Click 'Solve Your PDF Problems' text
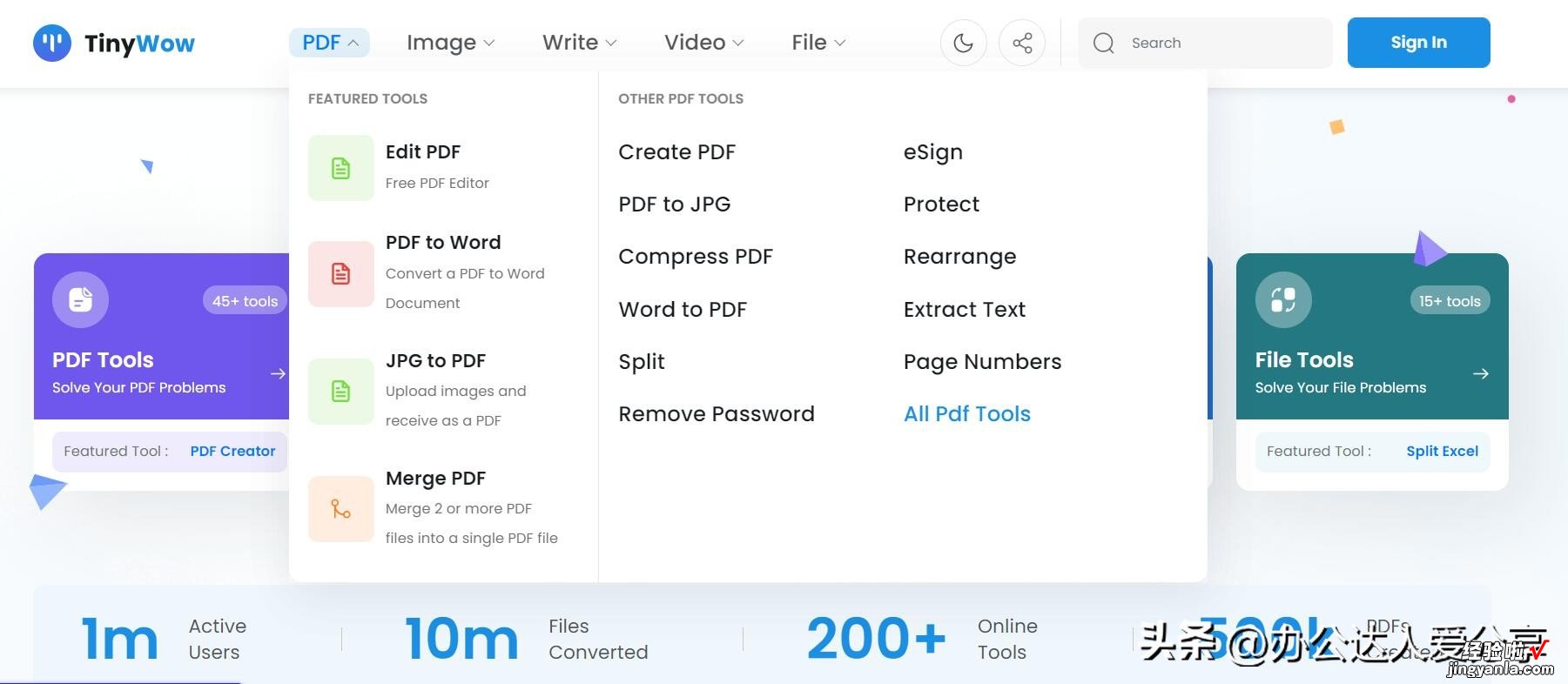Image resolution: width=1568 pixels, height=684 pixels. [139, 388]
